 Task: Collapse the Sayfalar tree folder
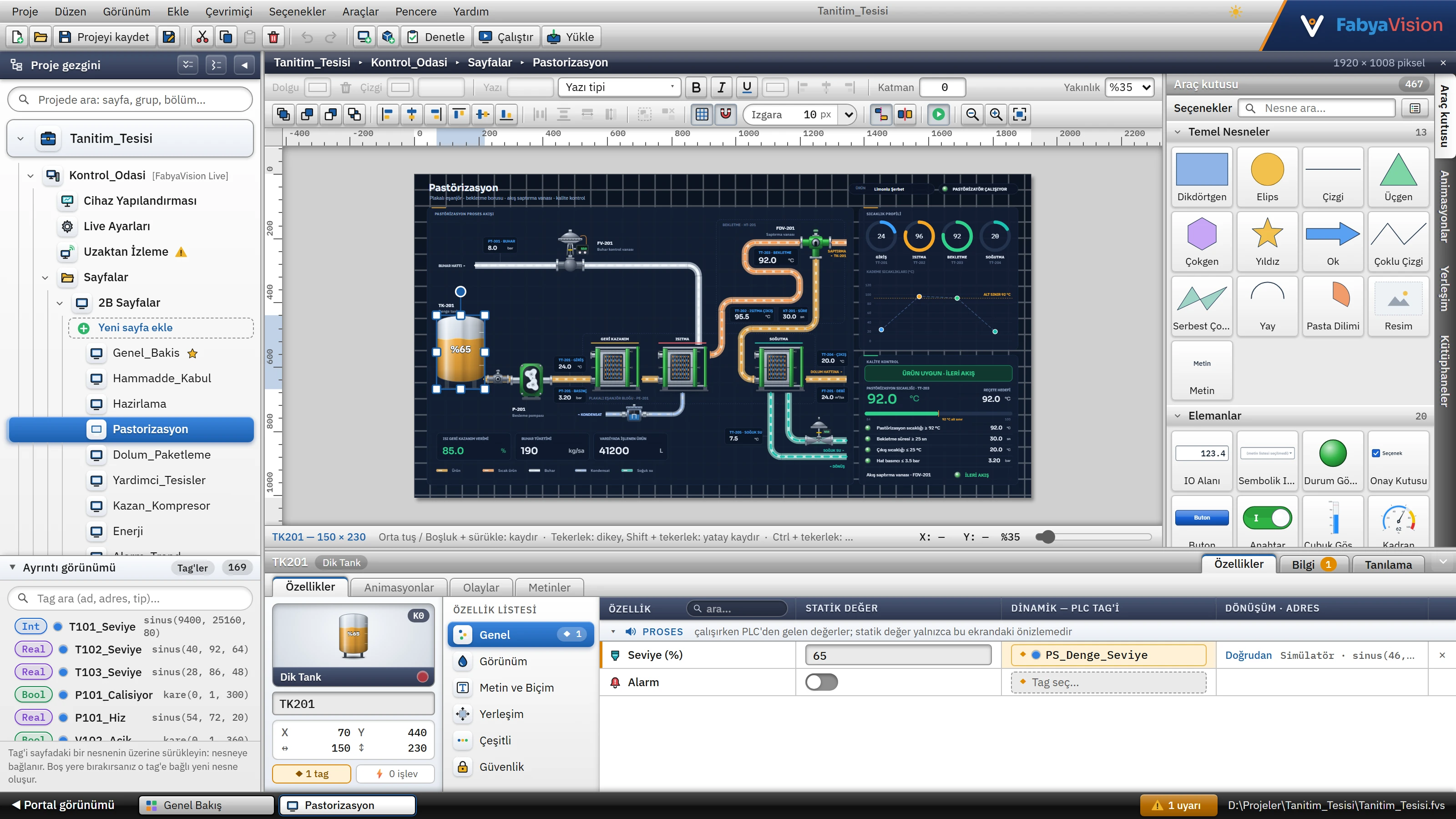(x=45, y=277)
